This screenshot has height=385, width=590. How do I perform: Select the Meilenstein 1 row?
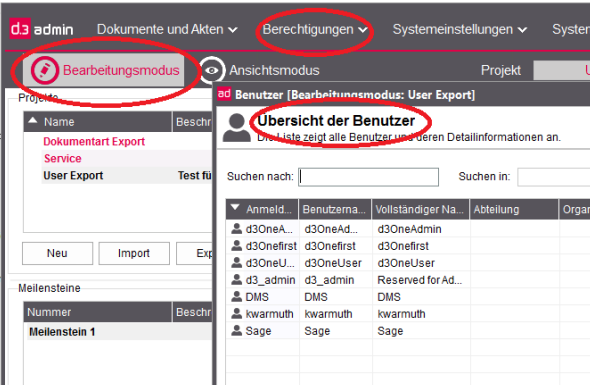pos(120,332)
